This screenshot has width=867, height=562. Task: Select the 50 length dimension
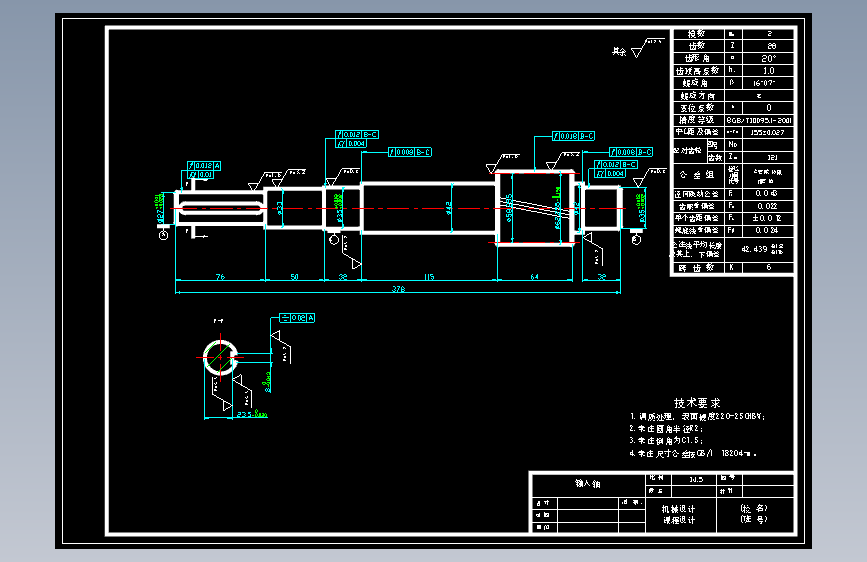(294, 277)
